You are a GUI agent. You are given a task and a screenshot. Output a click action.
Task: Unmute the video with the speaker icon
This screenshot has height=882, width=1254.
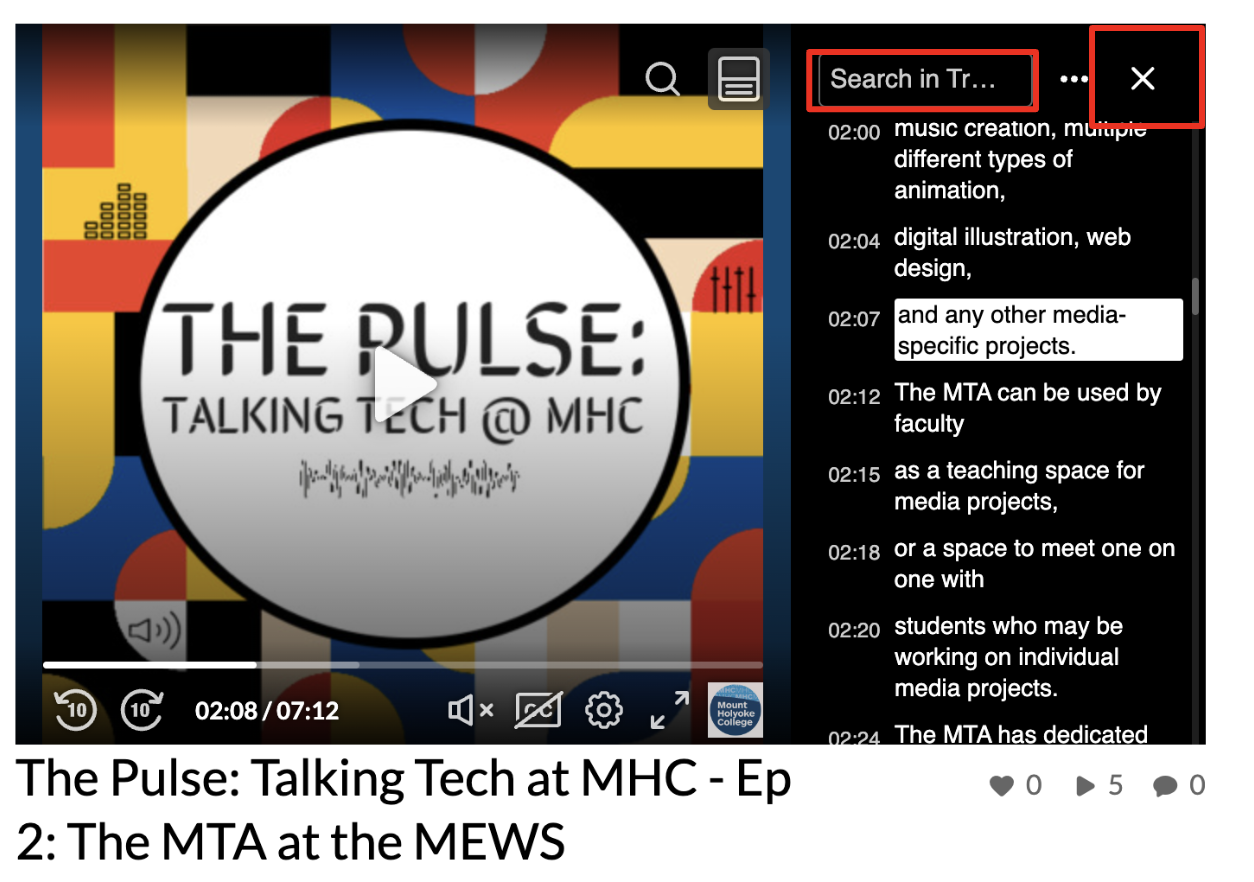[x=470, y=711]
